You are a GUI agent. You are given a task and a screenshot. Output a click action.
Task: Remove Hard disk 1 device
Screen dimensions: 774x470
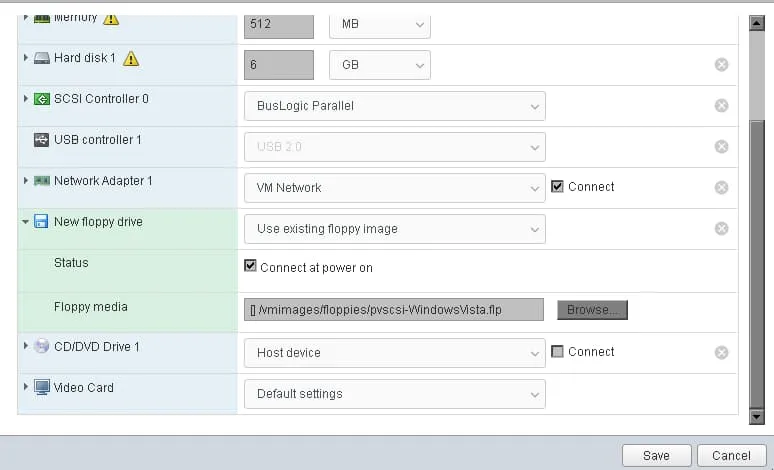[x=721, y=65]
